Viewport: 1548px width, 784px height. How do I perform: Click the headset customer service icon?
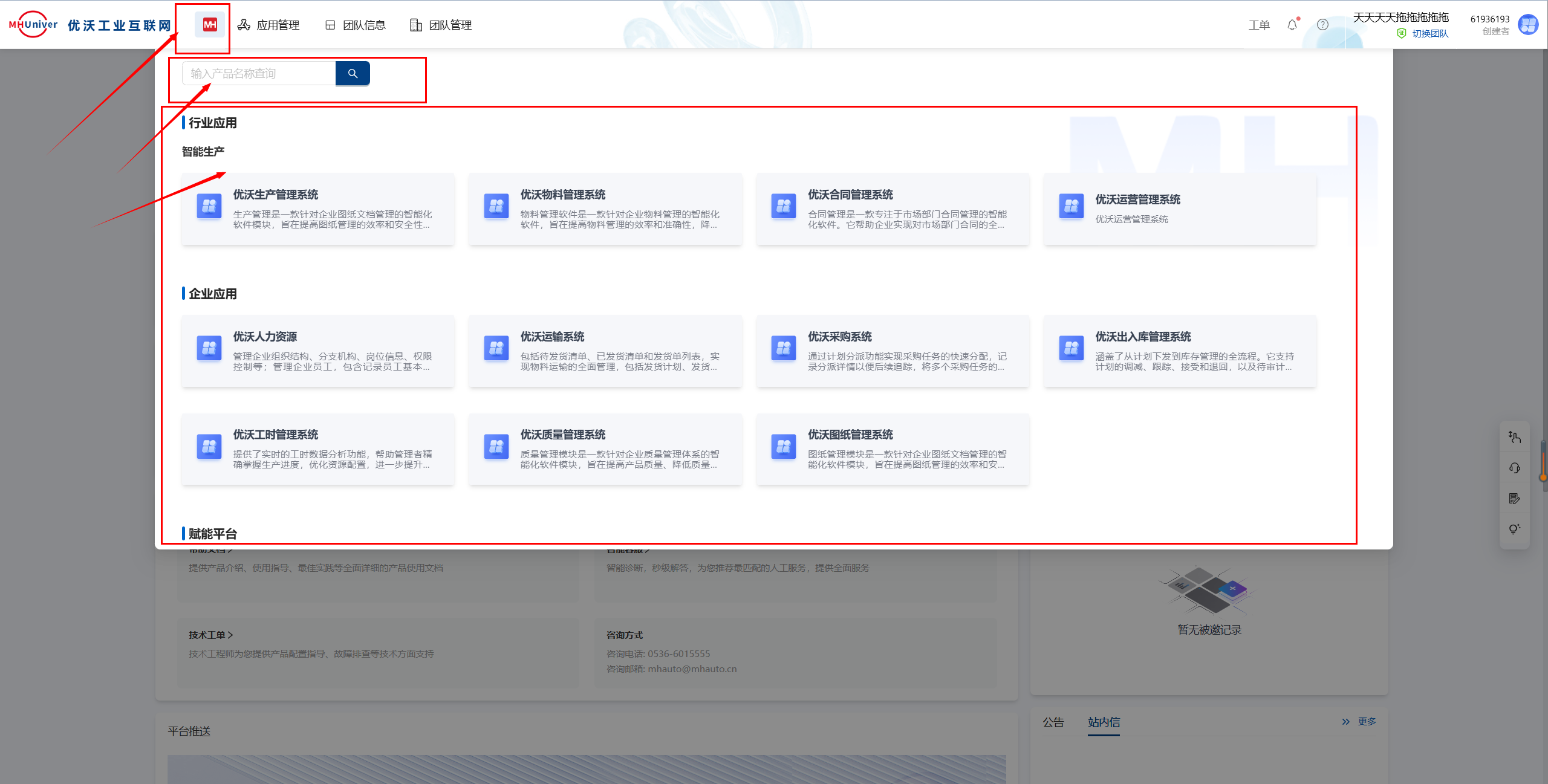pos(1514,468)
